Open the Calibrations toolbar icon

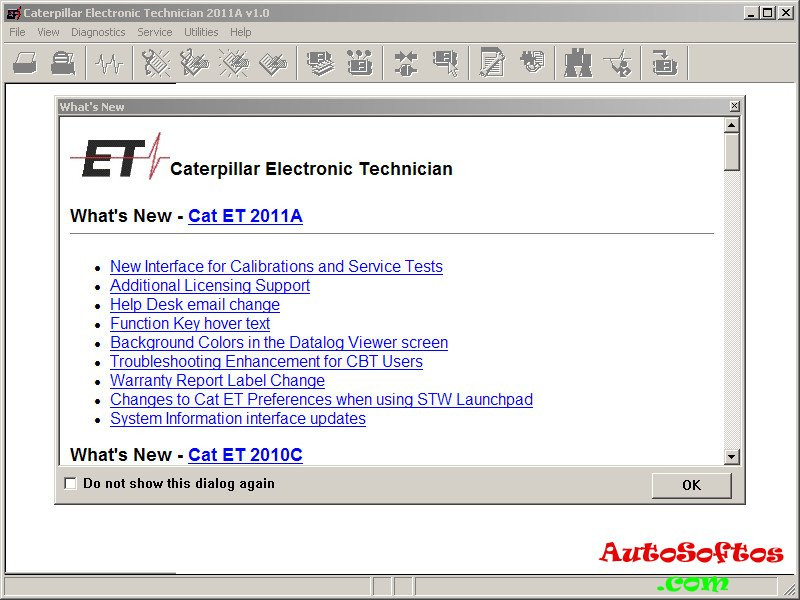pos(532,63)
